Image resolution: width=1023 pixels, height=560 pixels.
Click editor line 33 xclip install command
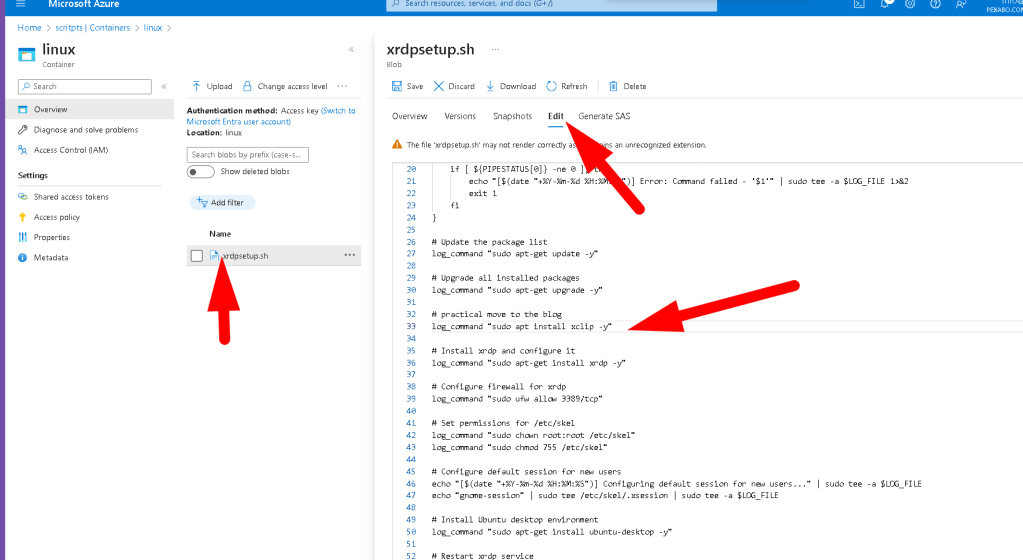coord(521,326)
